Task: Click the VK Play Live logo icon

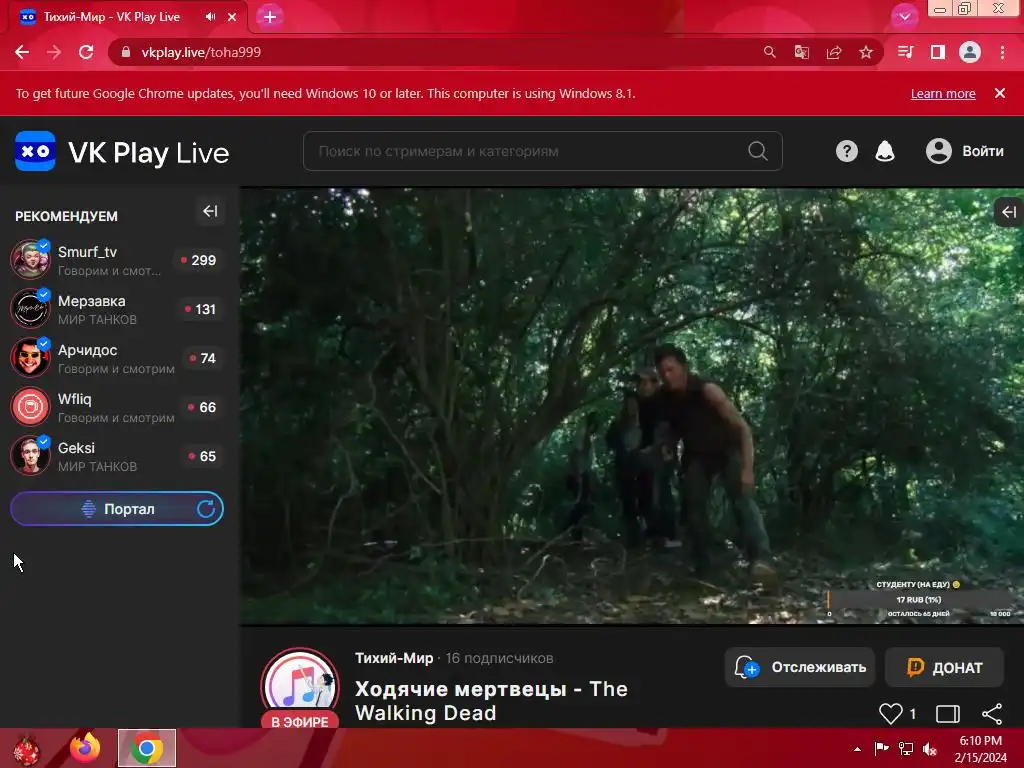Action: pyautogui.click(x=35, y=151)
